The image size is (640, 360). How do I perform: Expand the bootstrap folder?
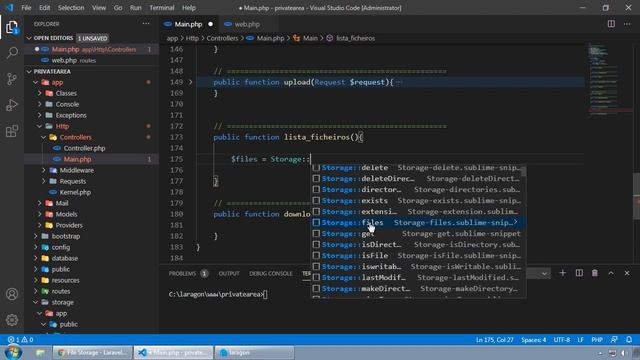tap(36, 236)
